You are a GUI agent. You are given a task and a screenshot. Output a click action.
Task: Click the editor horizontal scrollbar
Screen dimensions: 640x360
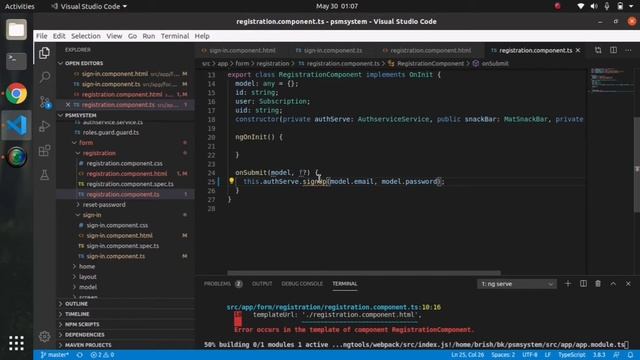[x=364, y=273]
